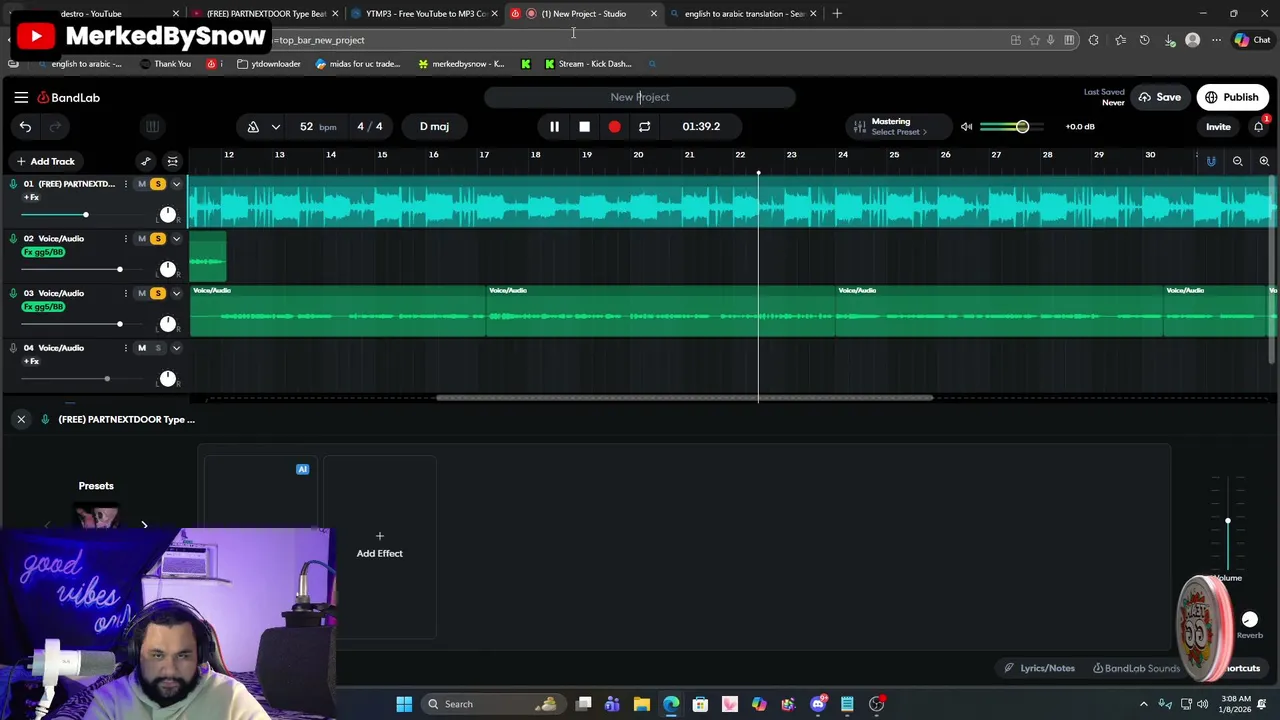Toggle solo on track 01

point(157,184)
